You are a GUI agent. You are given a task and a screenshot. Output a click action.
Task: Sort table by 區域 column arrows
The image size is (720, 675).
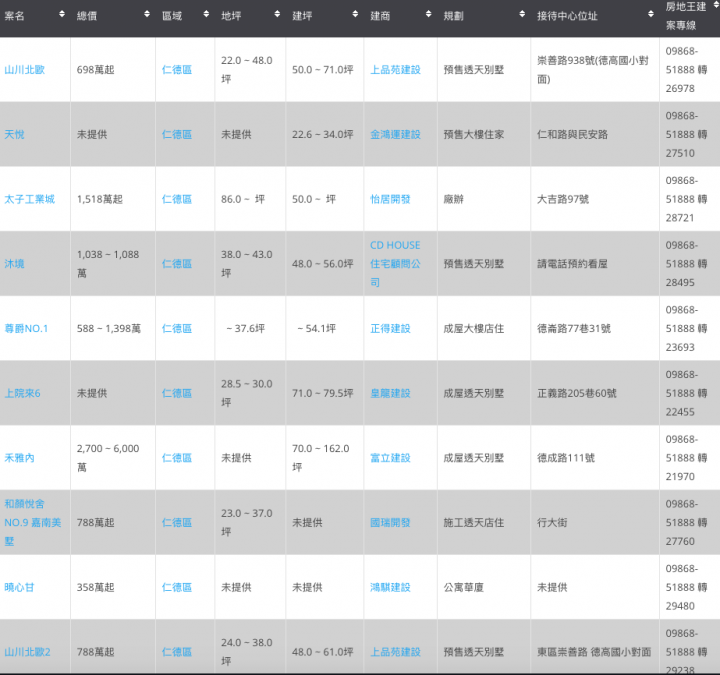[x=206, y=14]
